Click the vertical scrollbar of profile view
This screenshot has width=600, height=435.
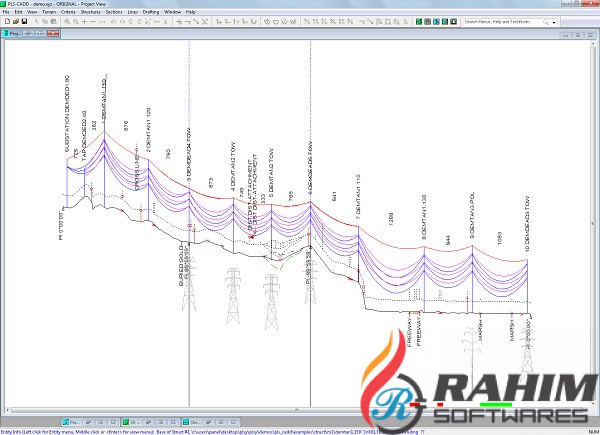coord(593,224)
